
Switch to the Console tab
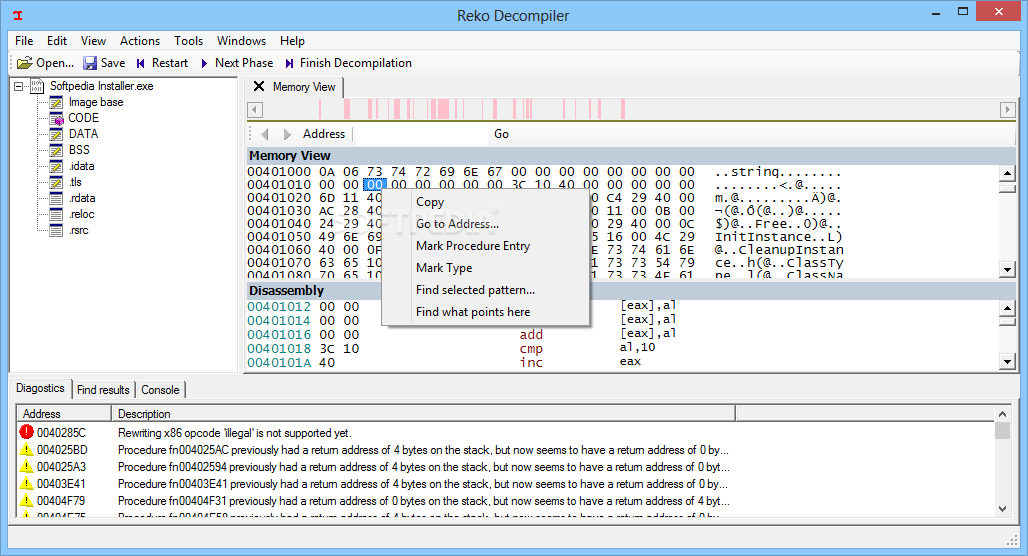(160, 390)
